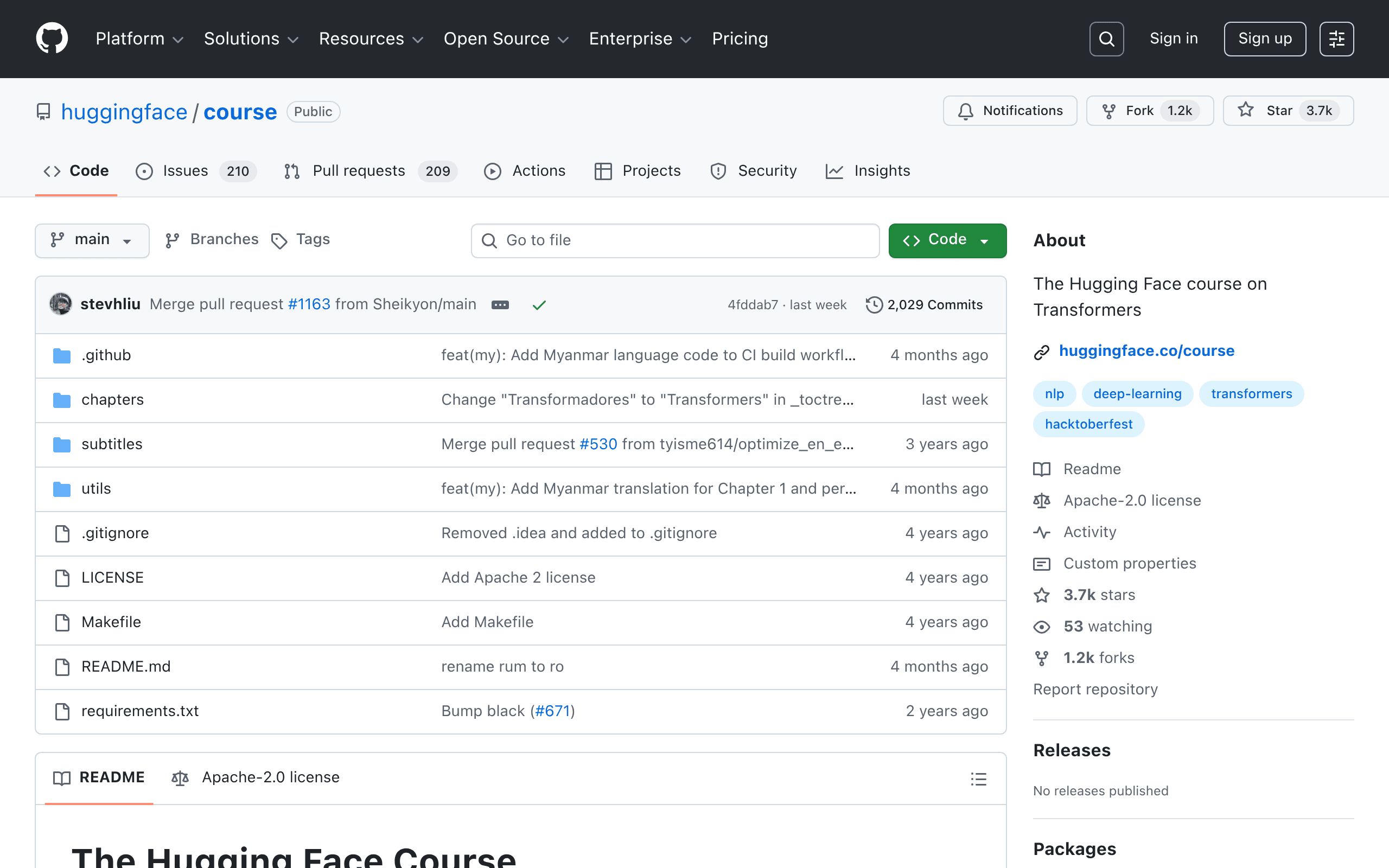Click the Sign in link
This screenshot has width=1389, height=868.
pos(1174,39)
